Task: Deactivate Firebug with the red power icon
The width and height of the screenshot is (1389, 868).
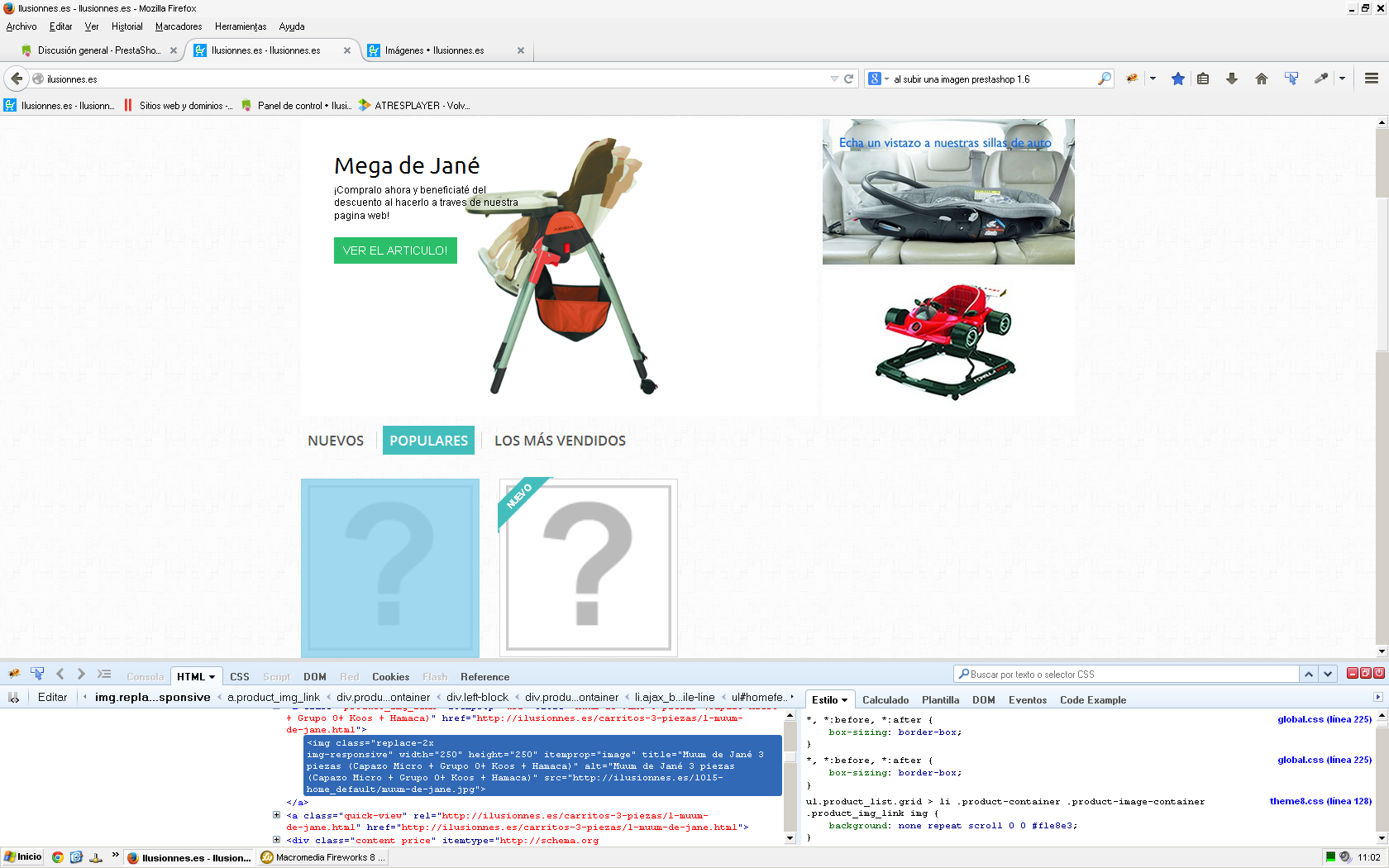Action: 1379,674
